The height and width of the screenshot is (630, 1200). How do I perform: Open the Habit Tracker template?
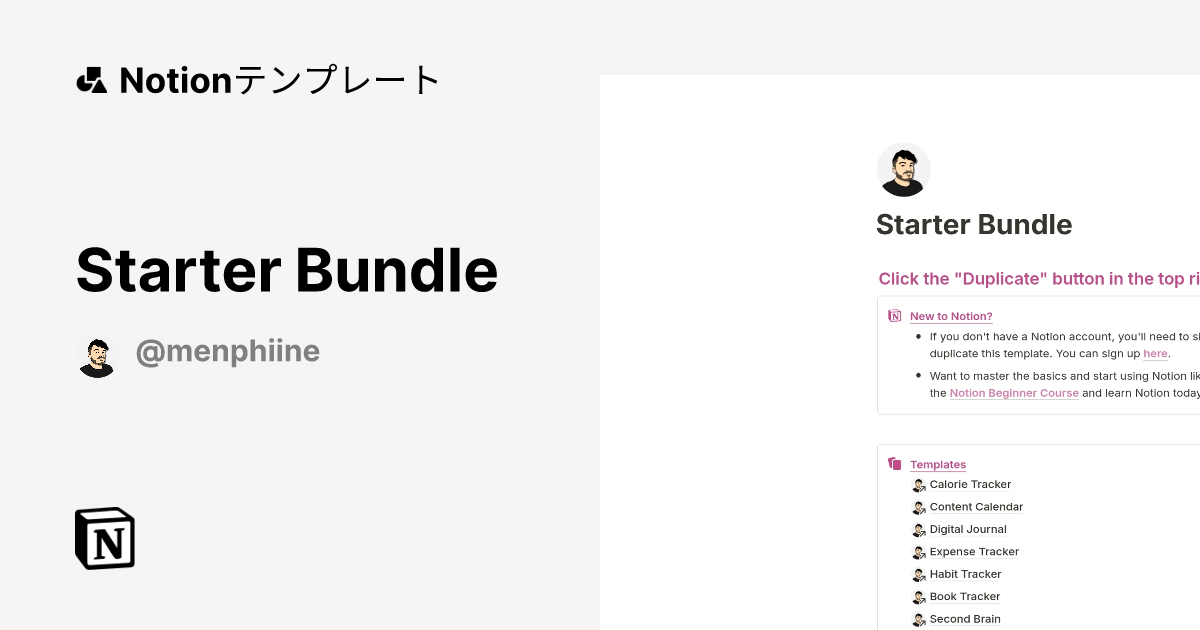(x=965, y=574)
